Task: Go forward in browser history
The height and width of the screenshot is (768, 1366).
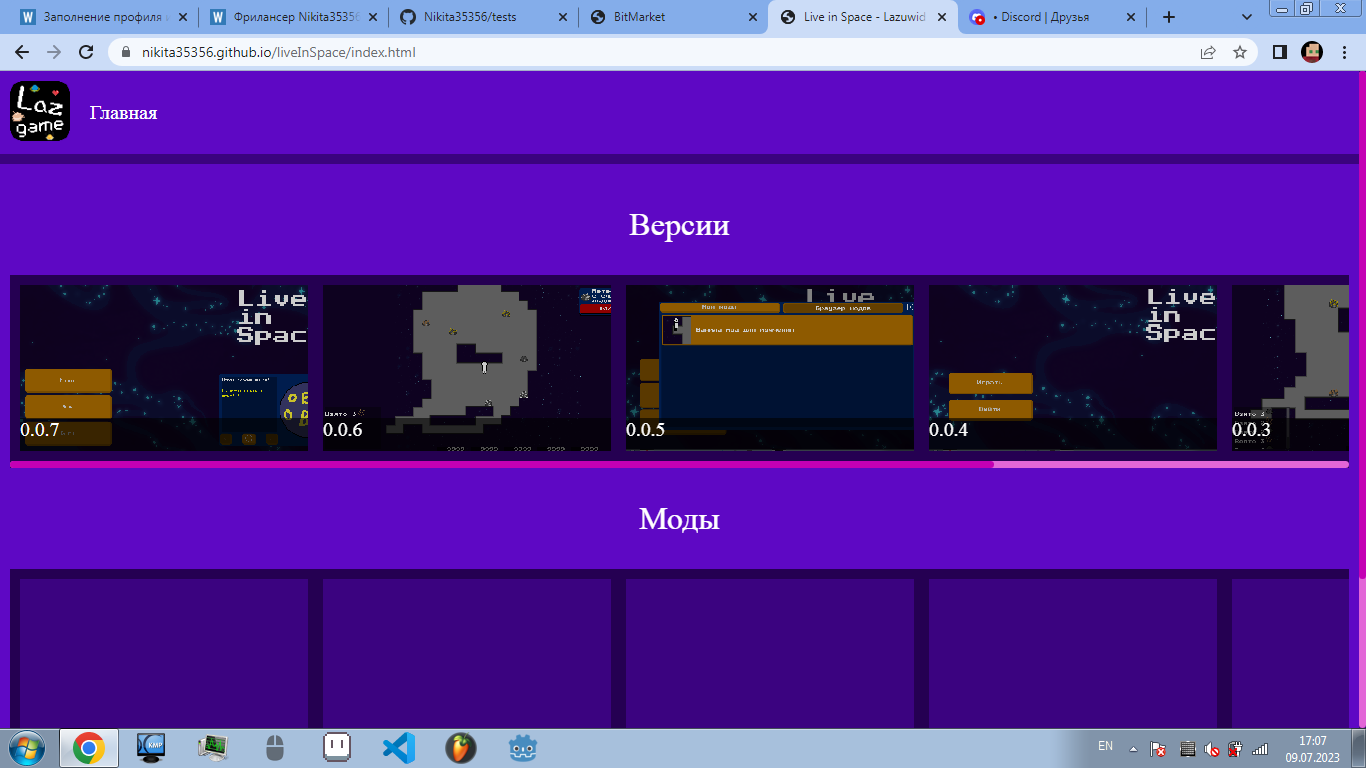Action: [x=54, y=52]
